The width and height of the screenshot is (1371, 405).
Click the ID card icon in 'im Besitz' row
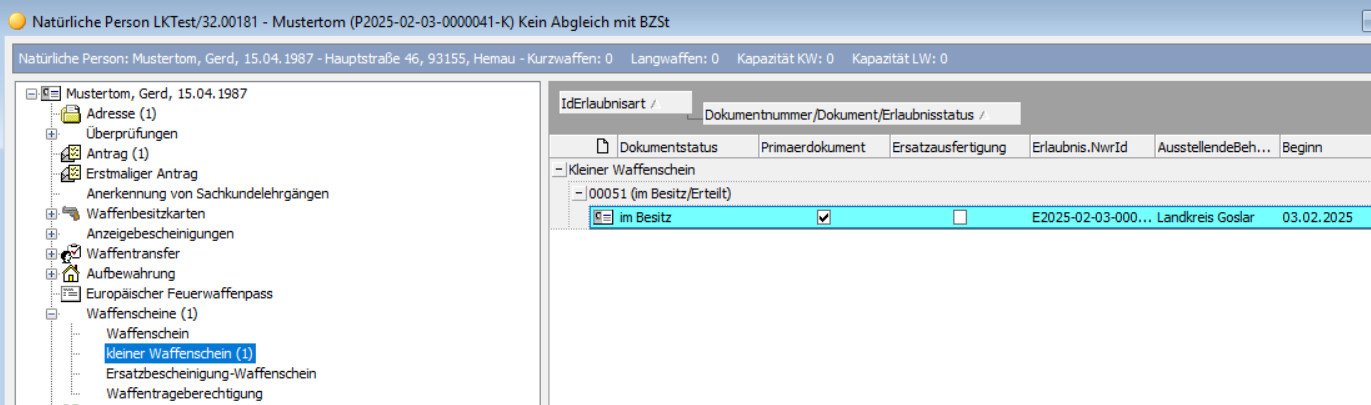pos(603,218)
